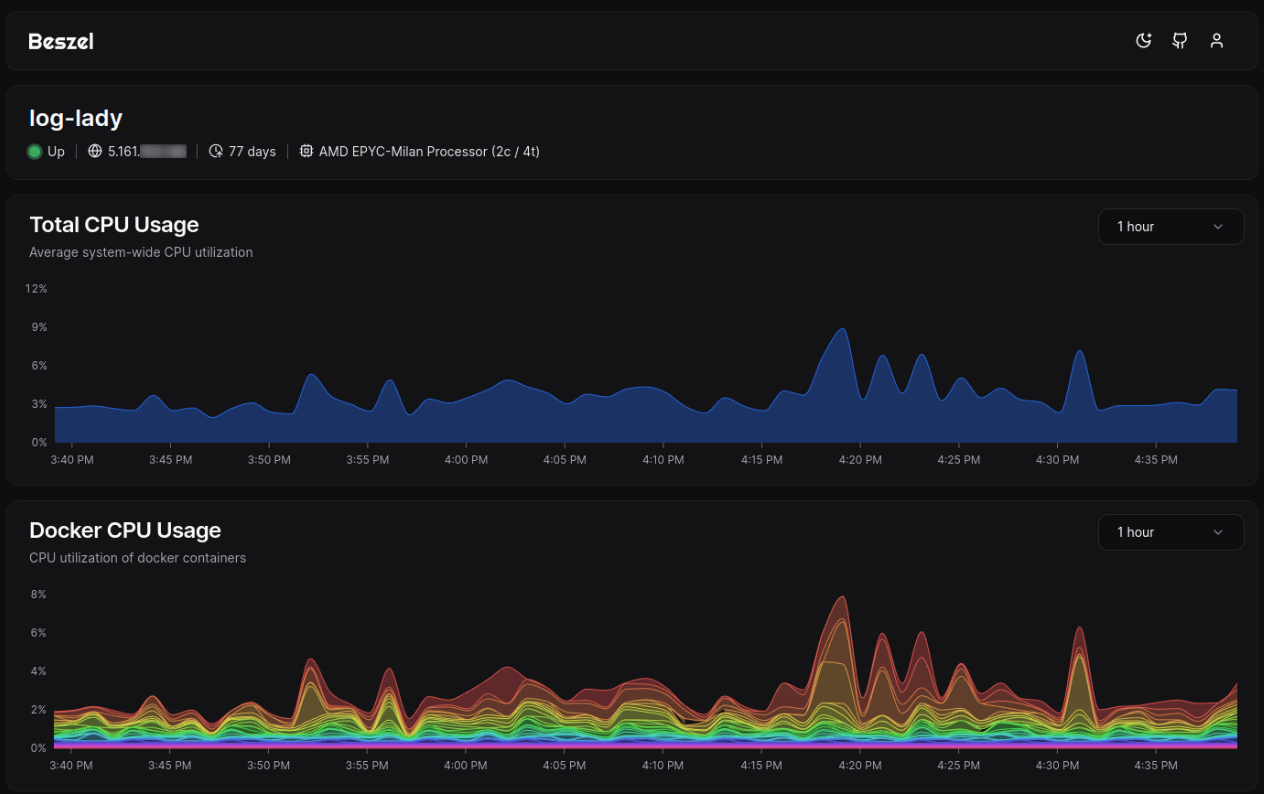Click the highest peak in Total CPU chart

coord(842,330)
